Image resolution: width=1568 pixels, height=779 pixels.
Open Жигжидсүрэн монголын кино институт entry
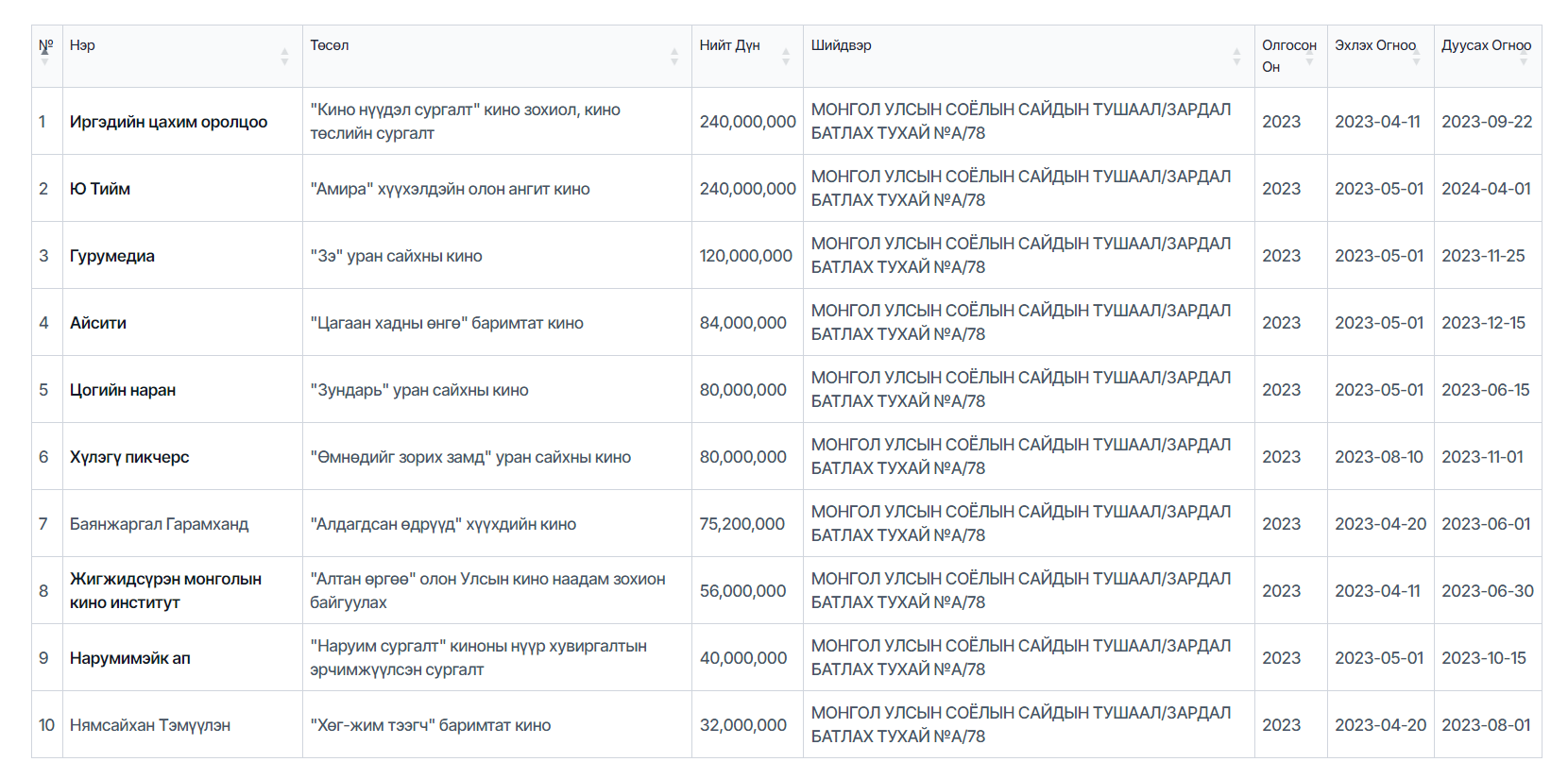(165, 590)
